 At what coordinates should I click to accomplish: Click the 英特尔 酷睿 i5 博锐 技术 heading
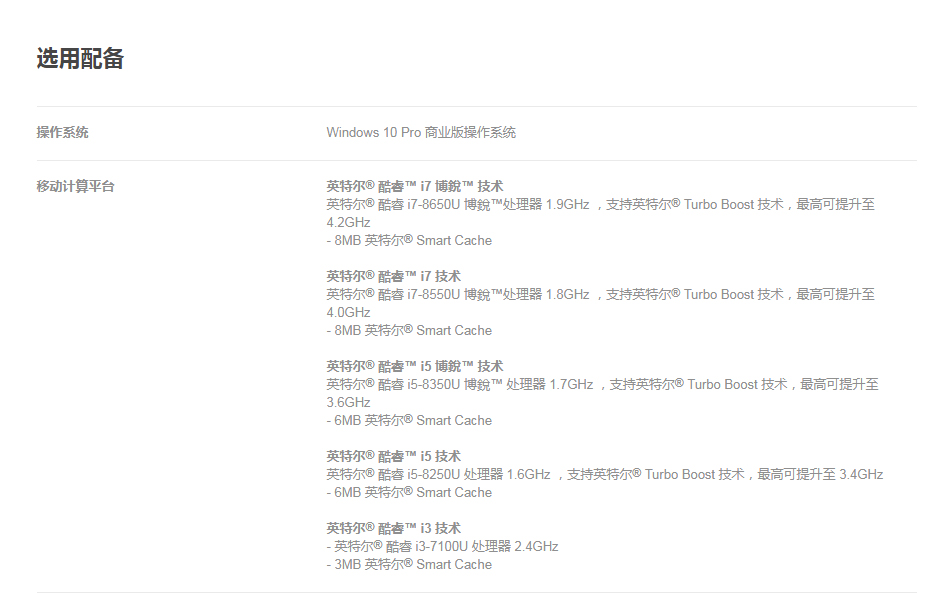coord(415,366)
